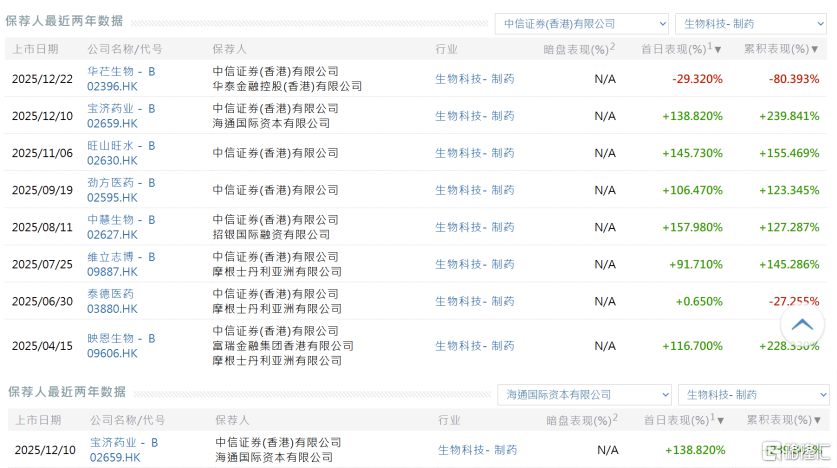This screenshot has height=468, width=837.
Task: Click the top table's 上市日期 column header
Action: [35, 49]
